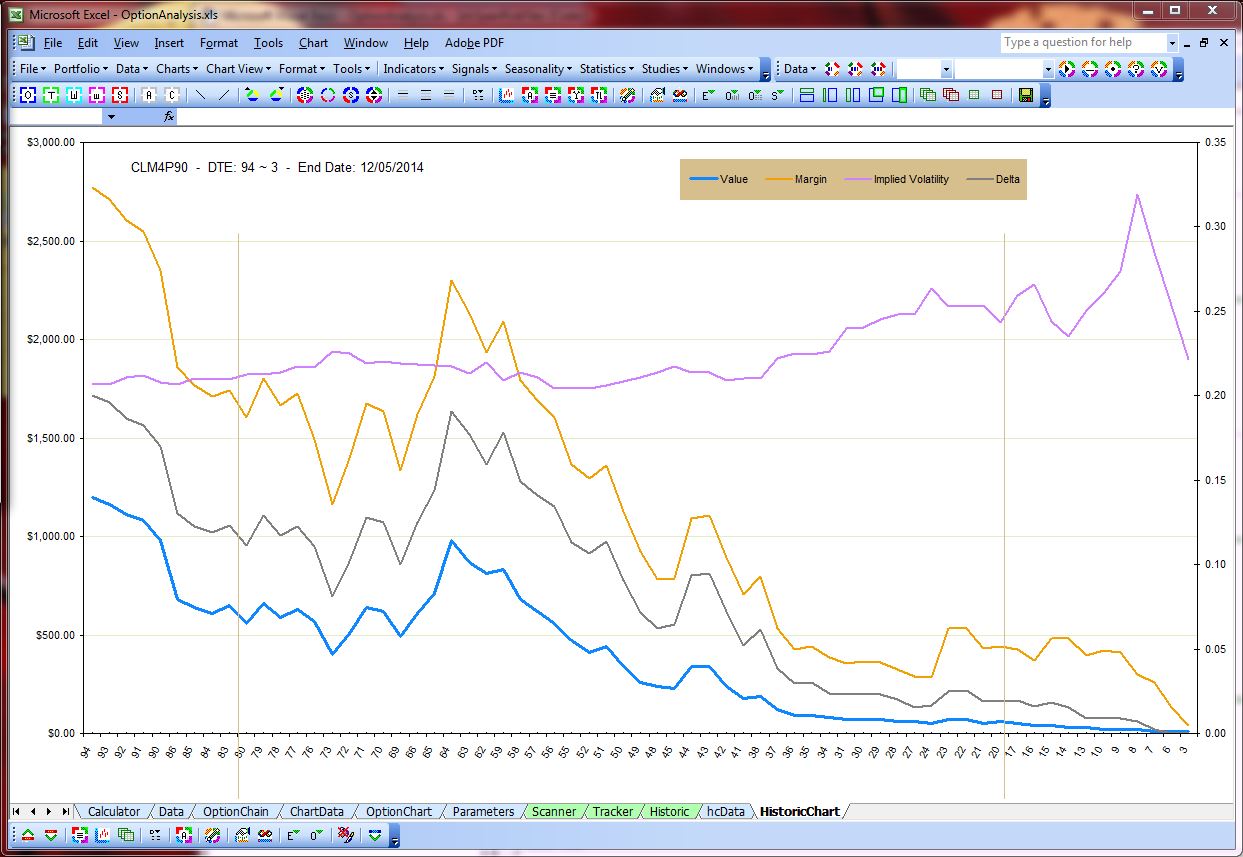The height and width of the screenshot is (857, 1243).
Task: Open the Chart menu in menu bar
Action: (x=313, y=43)
